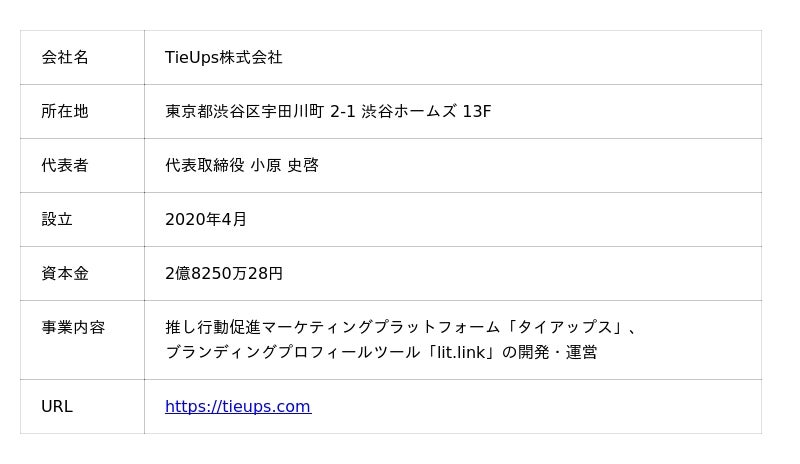Click the lit.link text in business description

[x=461, y=352]
